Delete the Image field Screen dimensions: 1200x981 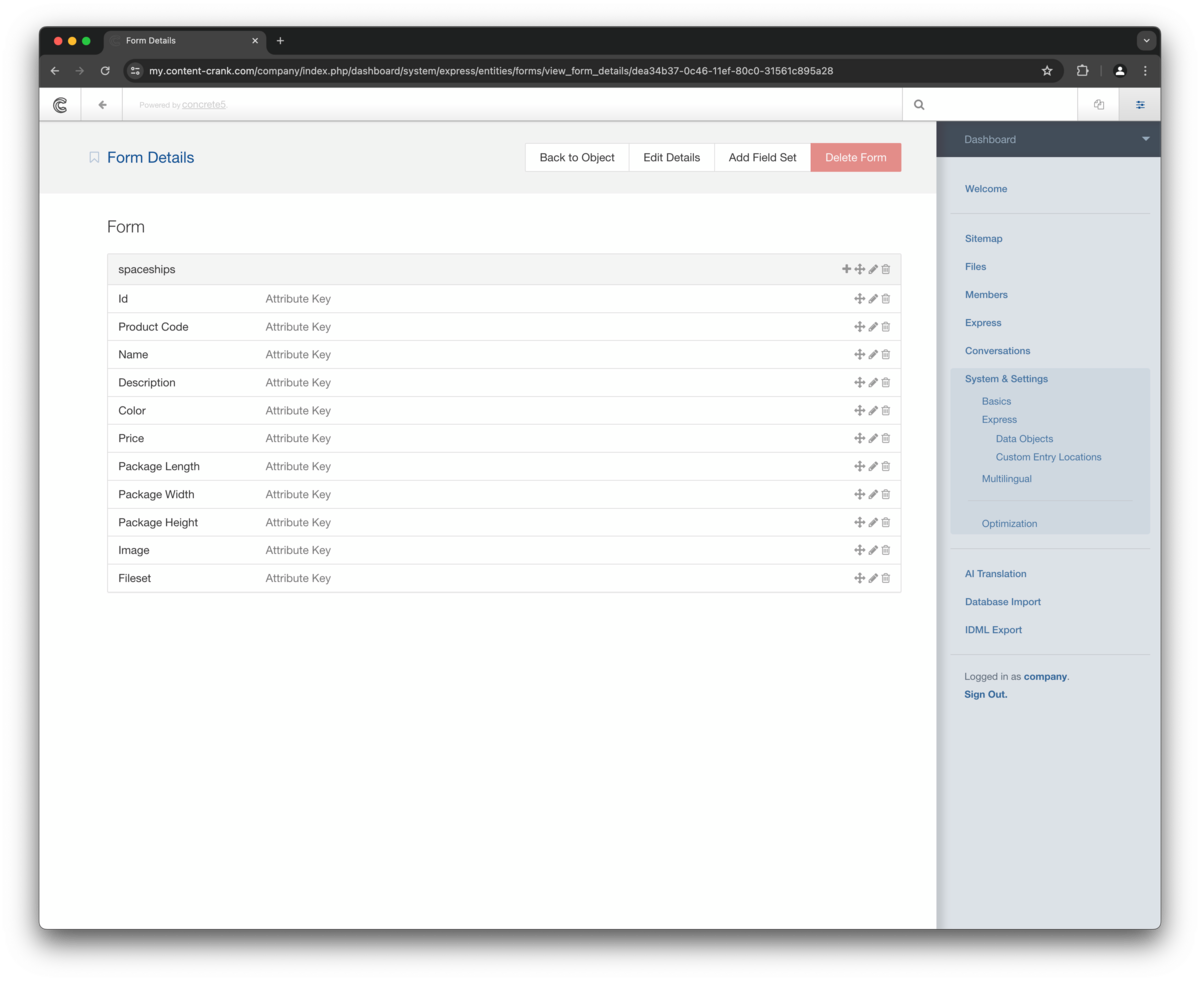pyautogui.click(x=886, y=551)
